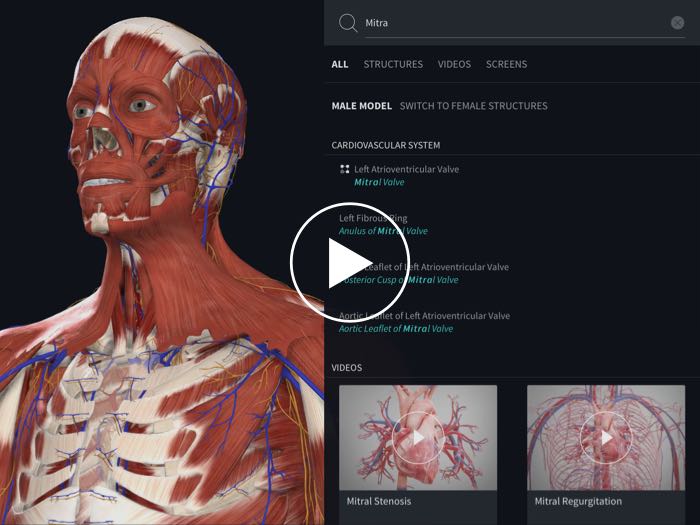
Task: Select the ALL results tab
Action: tap(340, 64)
